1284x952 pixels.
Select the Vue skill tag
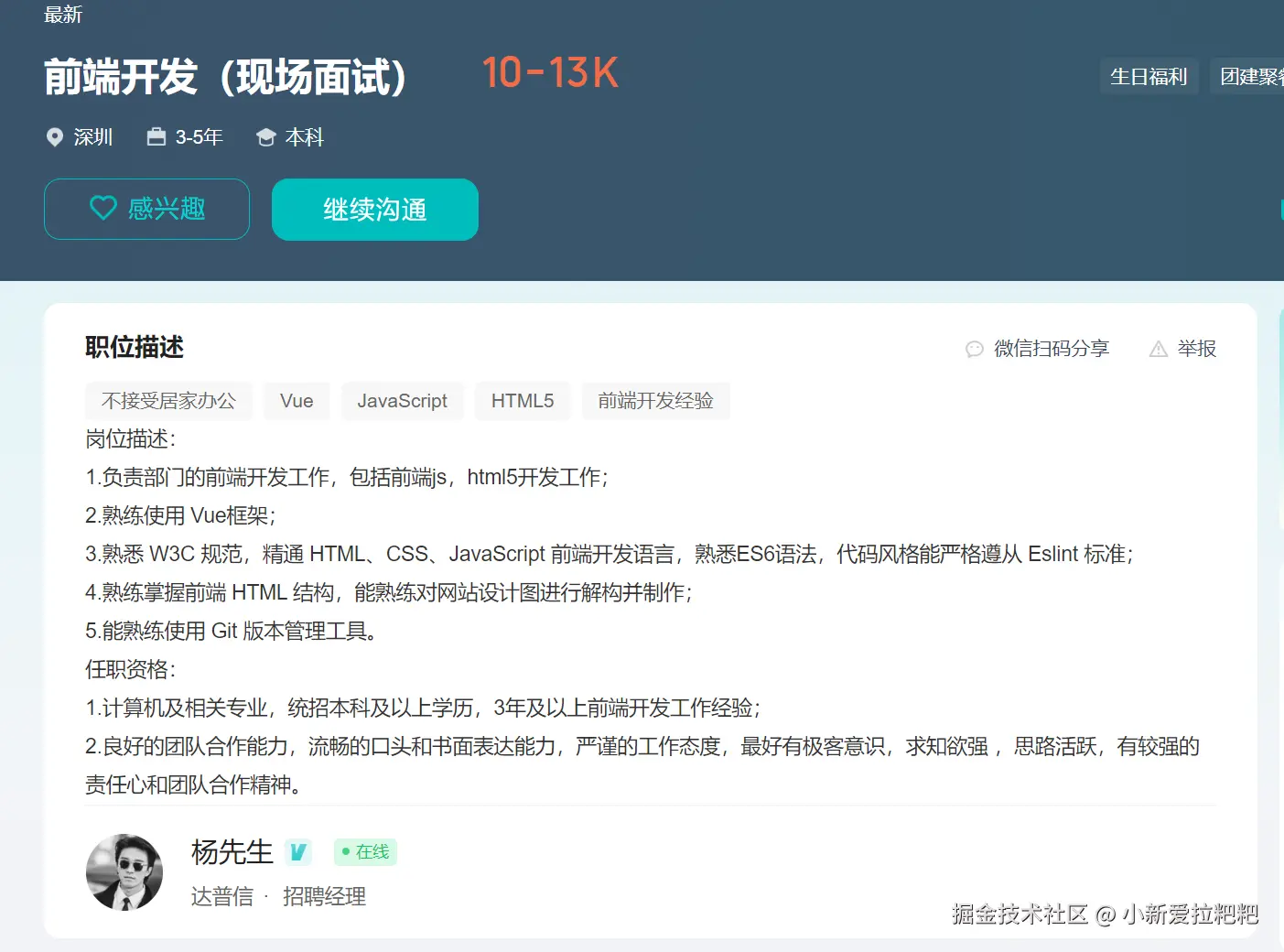[x=296, y=401]
